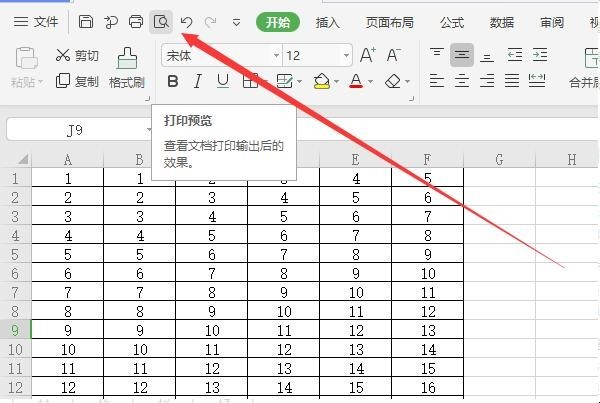
Task: Select column header G
Action: [x=499, y=160]
